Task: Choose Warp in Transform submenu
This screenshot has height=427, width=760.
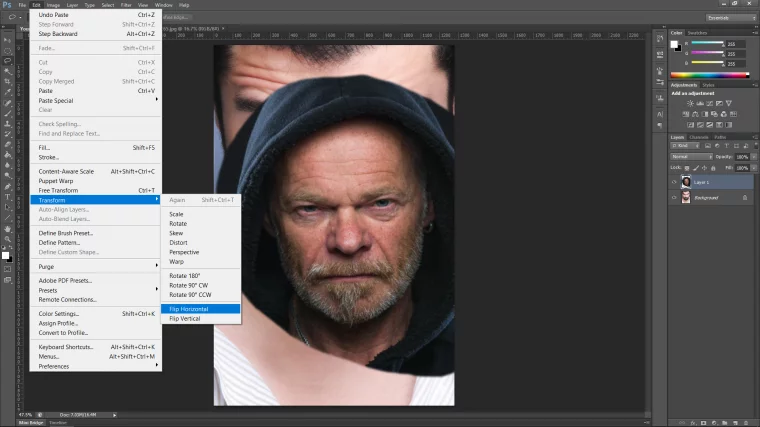Action: 201,262
